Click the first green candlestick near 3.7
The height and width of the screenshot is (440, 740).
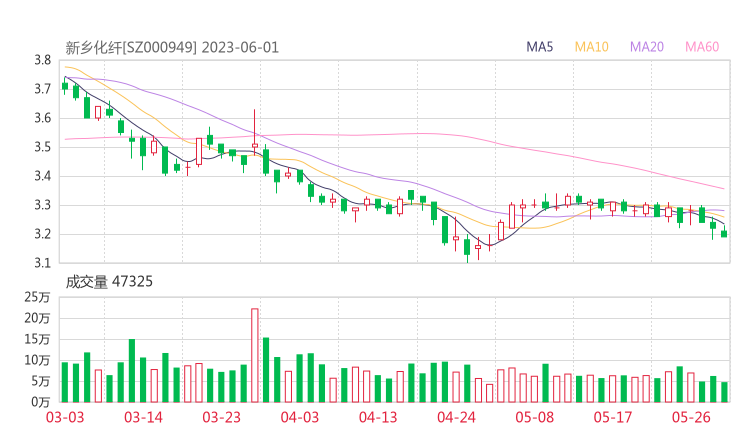point(65,86)
